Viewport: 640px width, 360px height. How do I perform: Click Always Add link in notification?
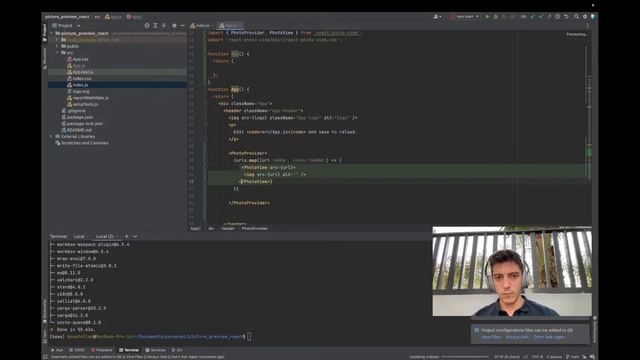[517, 337]
